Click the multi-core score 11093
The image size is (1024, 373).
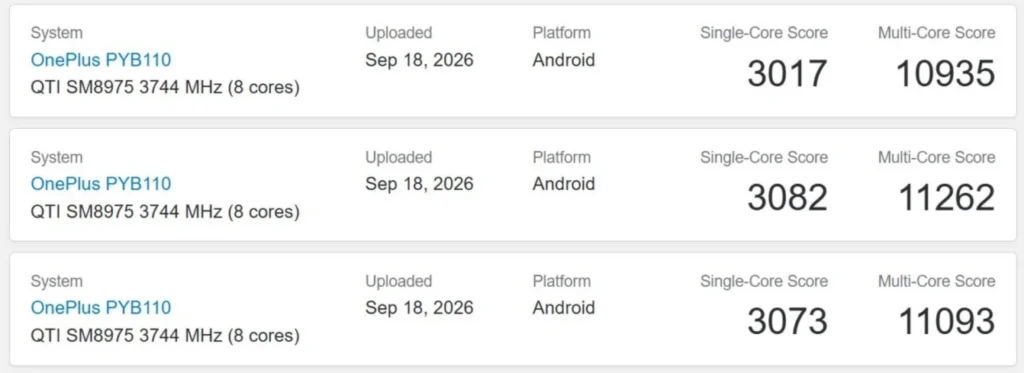pos(947,321)
